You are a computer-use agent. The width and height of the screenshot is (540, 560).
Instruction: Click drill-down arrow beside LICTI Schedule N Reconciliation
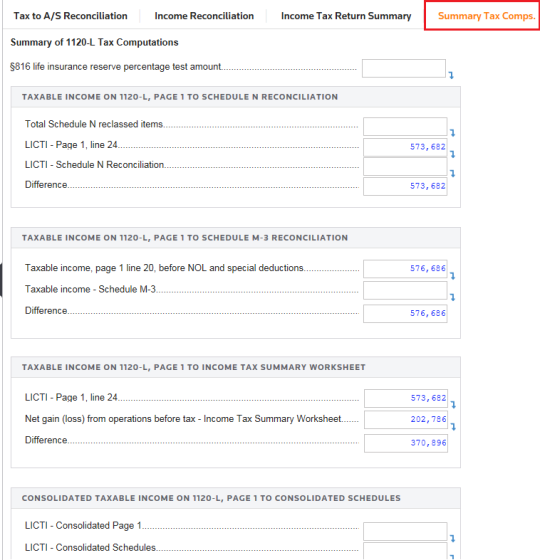coord(452,174)
